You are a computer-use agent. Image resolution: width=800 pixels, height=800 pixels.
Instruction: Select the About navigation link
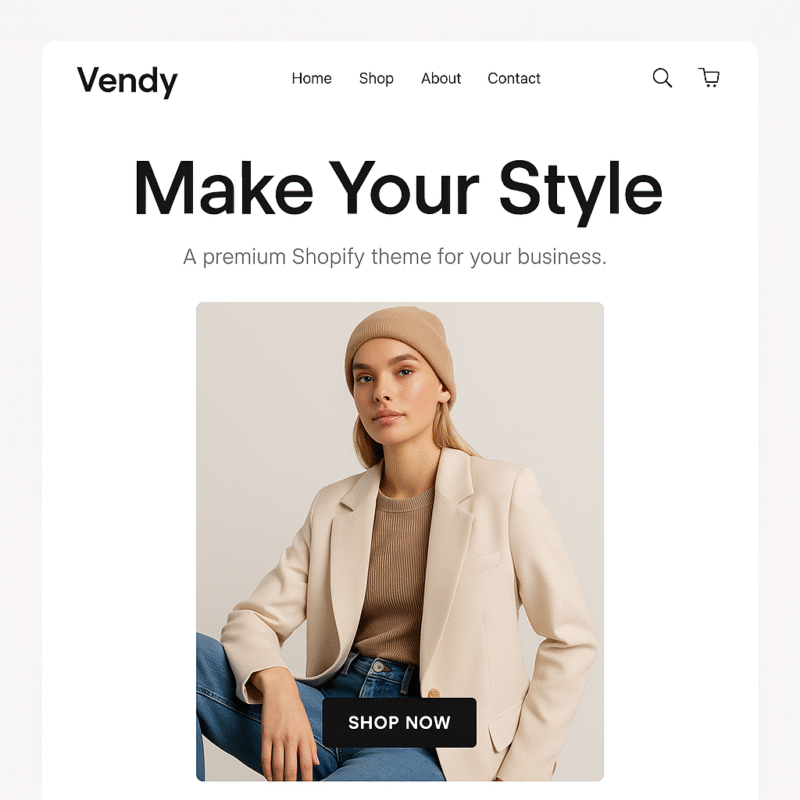click(441, 78)
